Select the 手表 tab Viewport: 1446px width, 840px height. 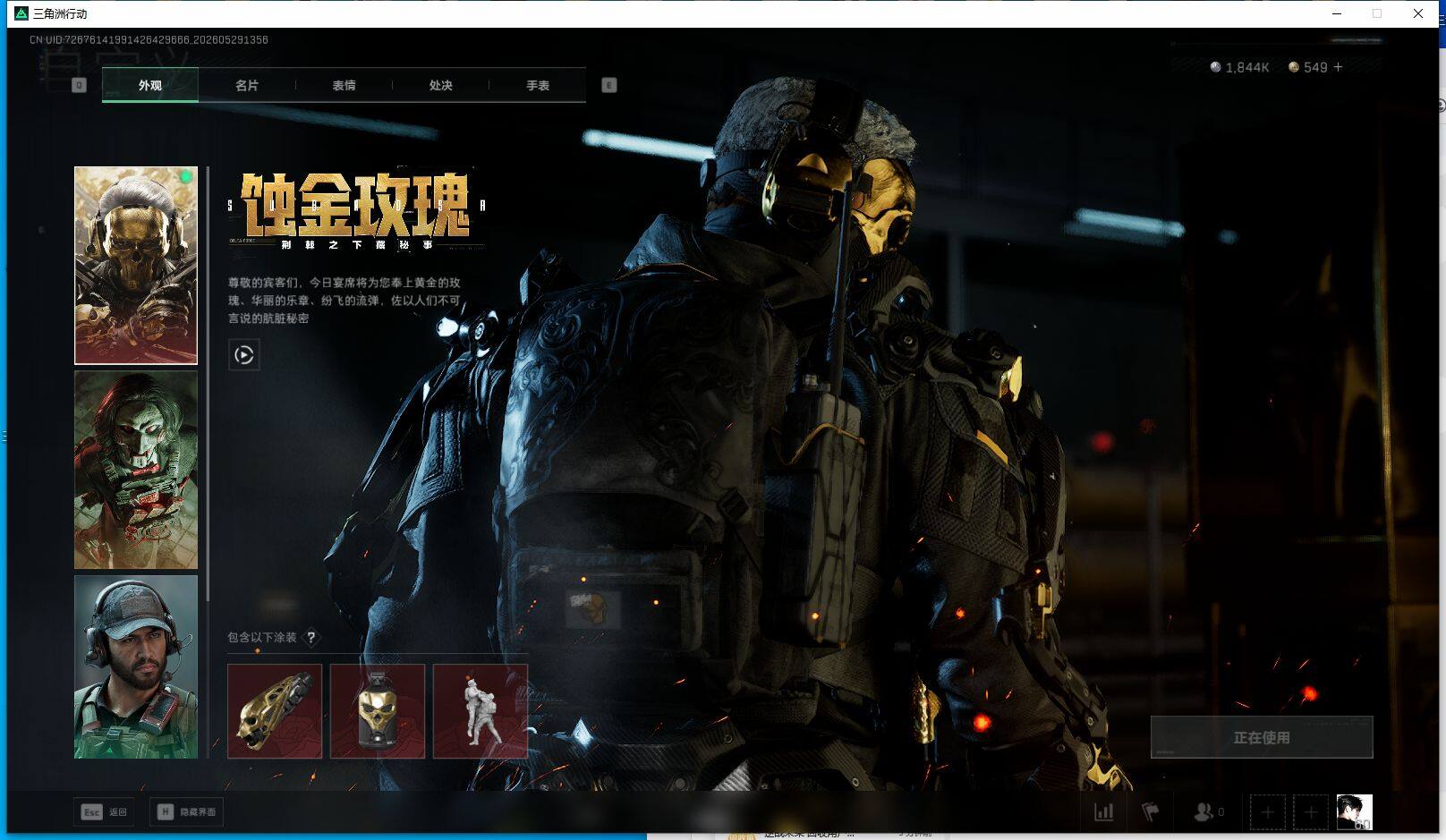pyautogui.click(x=538, y=85)
